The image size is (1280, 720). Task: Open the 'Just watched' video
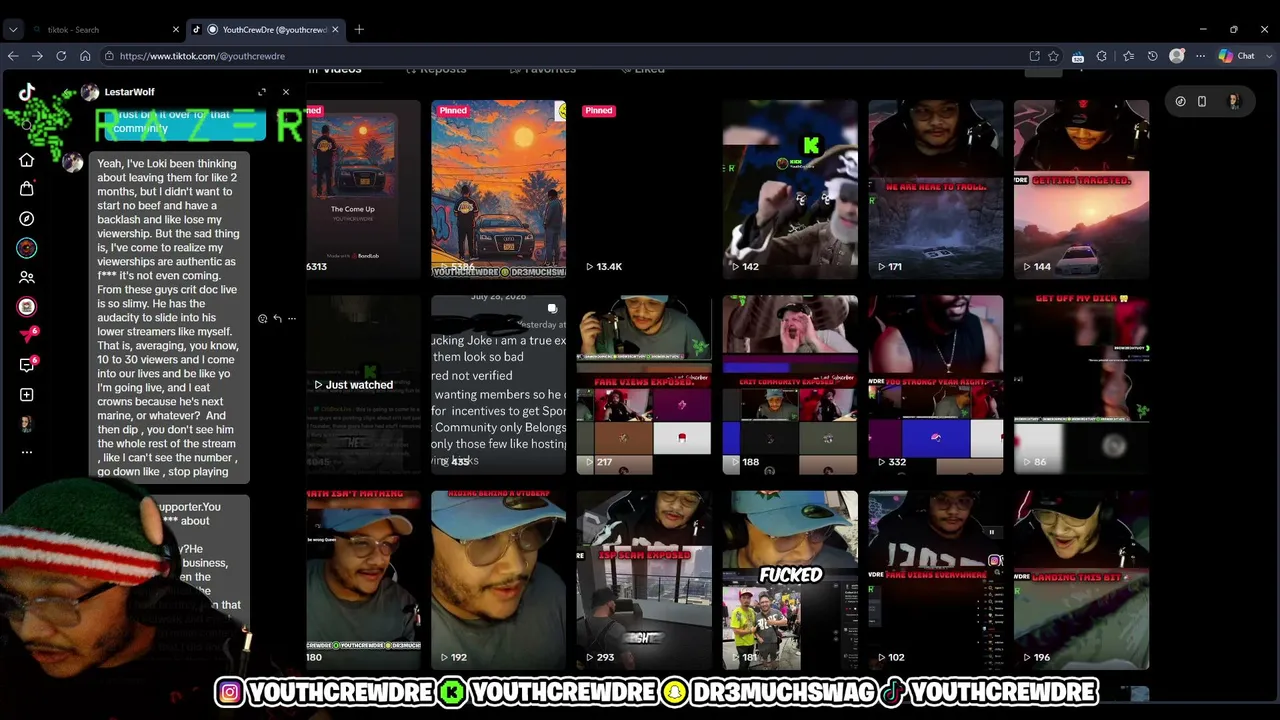pyautogui.click(x=363, y=384)
